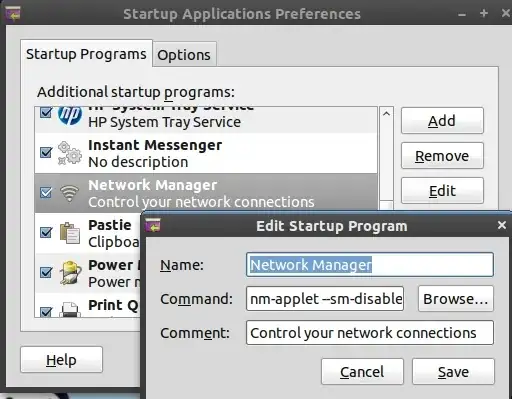This screenshot has height=399, width=512.
Task: Maximize the Startup Applications Preferences window
Action: pyautogui.click(x=484, y=13)
